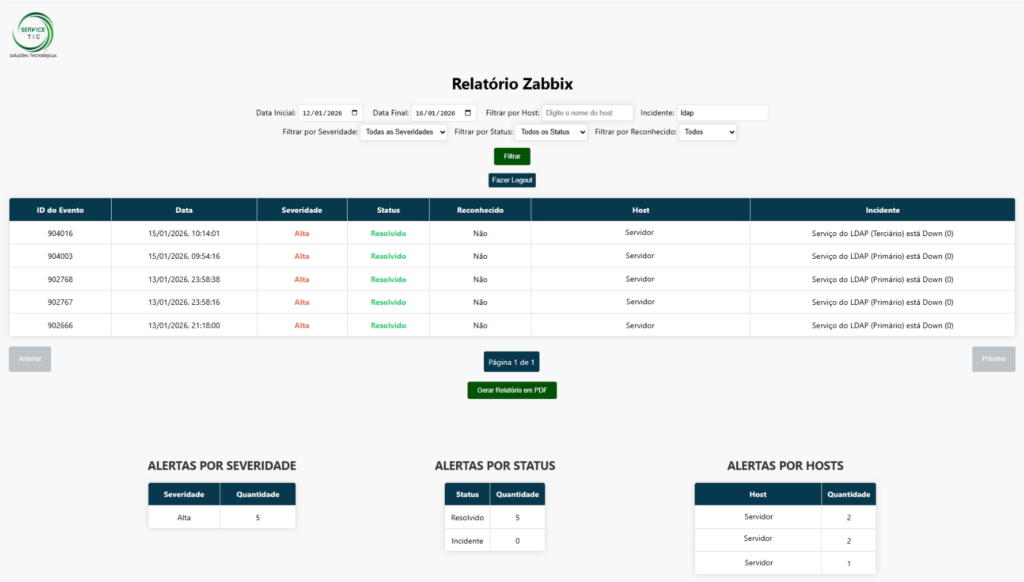Click the Data Inicial date field
This screenshot has width=1024, height=582.
(x=325, y=113)
